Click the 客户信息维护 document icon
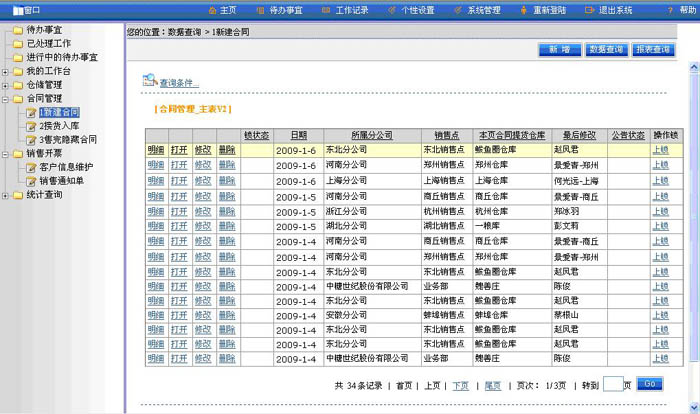The width and height of the screenshot is (700, 414). coord(32,167)
